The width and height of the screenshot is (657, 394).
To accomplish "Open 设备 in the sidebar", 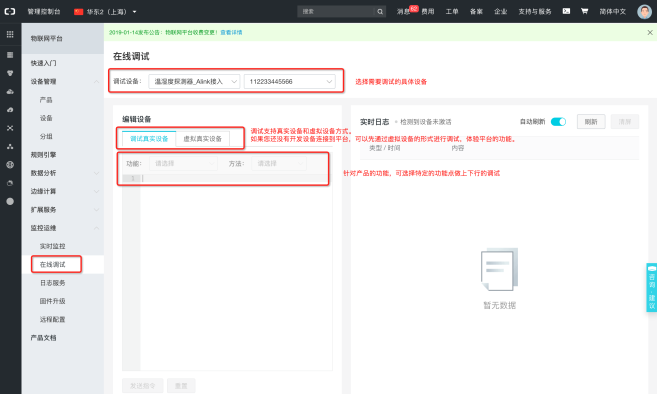I will [x=46, y=118].
